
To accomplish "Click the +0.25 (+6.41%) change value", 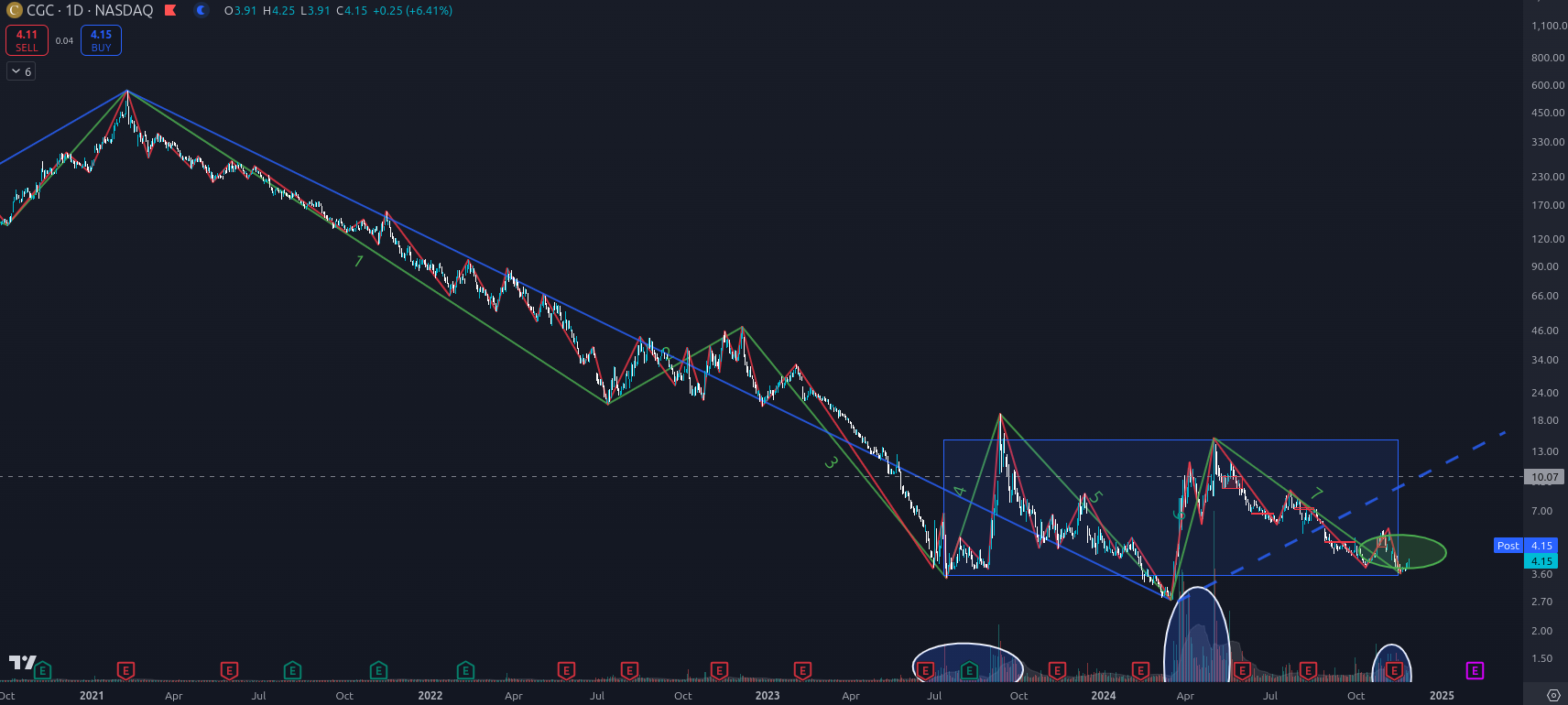I will point(412,11).
